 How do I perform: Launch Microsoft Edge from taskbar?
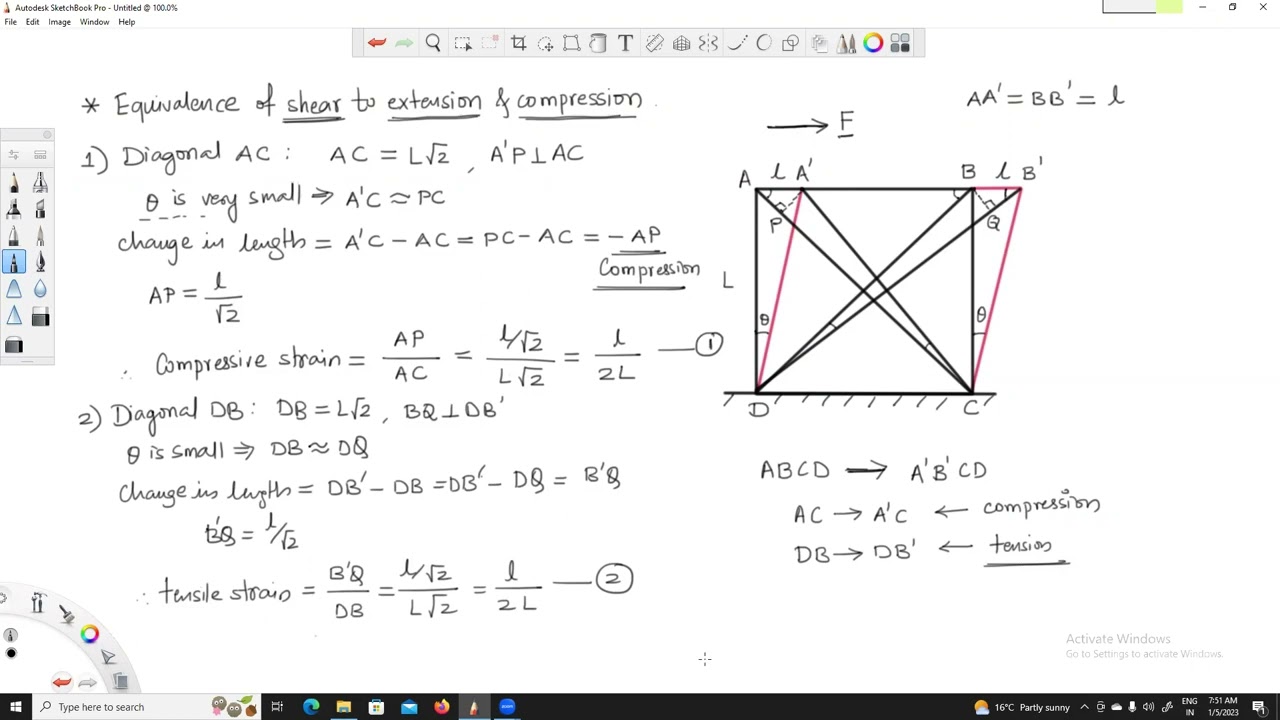click(311, 707)
